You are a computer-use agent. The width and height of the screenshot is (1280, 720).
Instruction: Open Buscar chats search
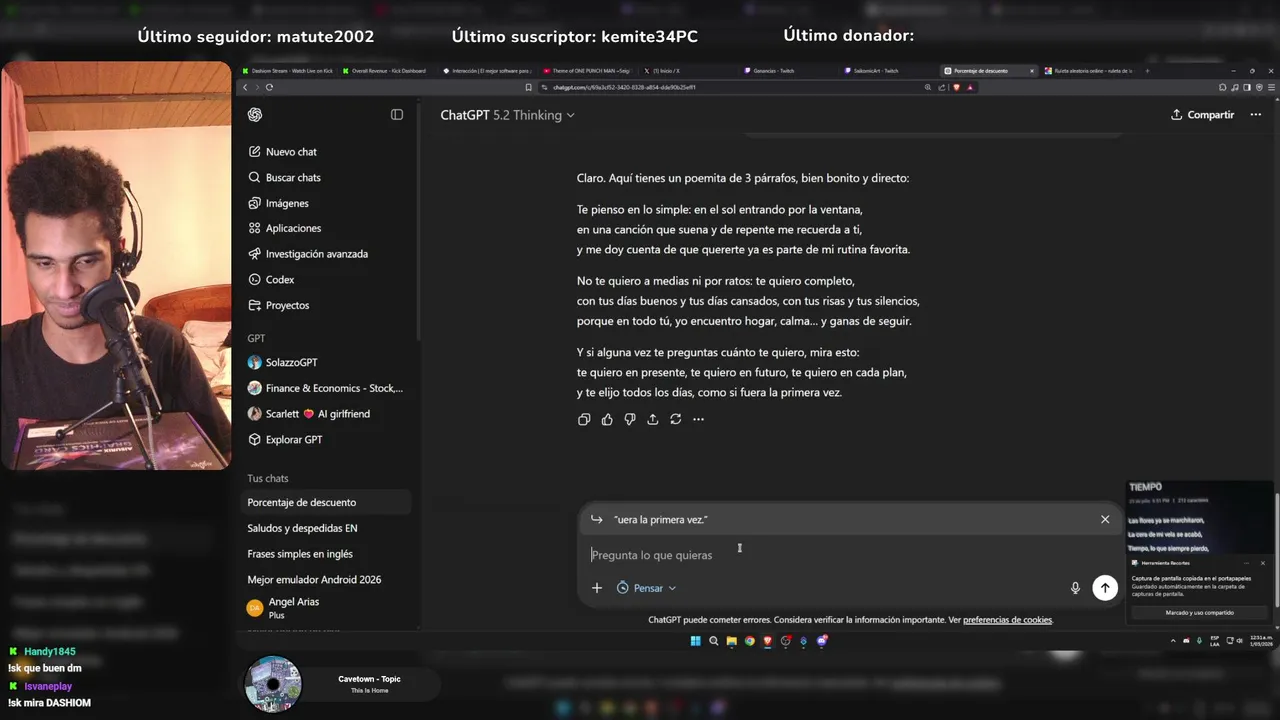[x=284, y=177]
